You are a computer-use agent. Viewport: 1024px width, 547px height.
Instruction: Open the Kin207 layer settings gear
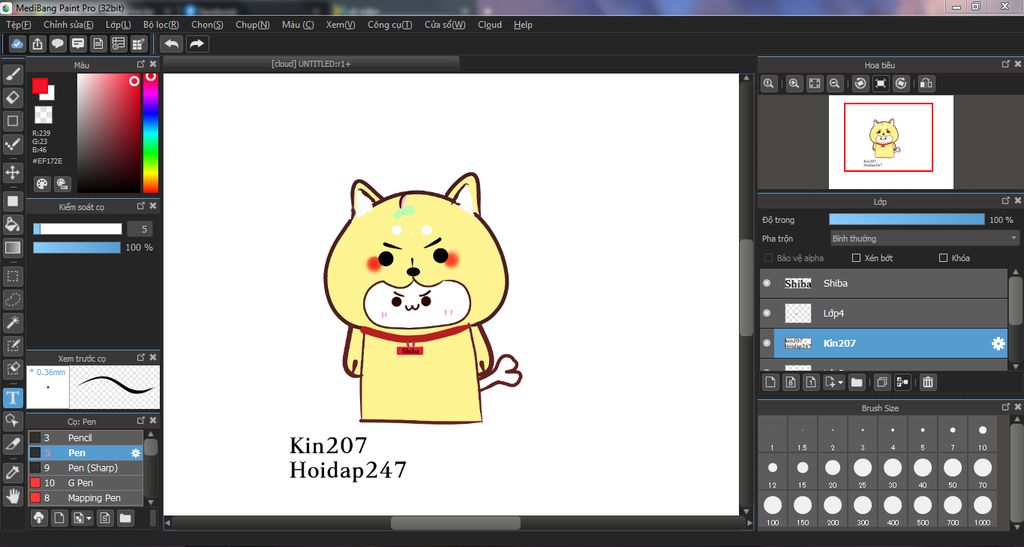tap(998, 343)
